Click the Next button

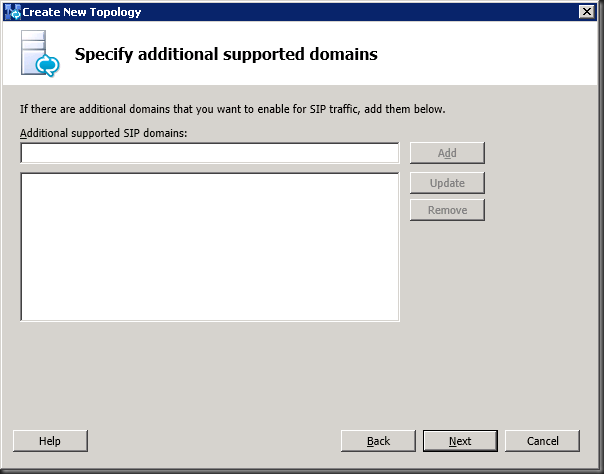click(460, 441)
